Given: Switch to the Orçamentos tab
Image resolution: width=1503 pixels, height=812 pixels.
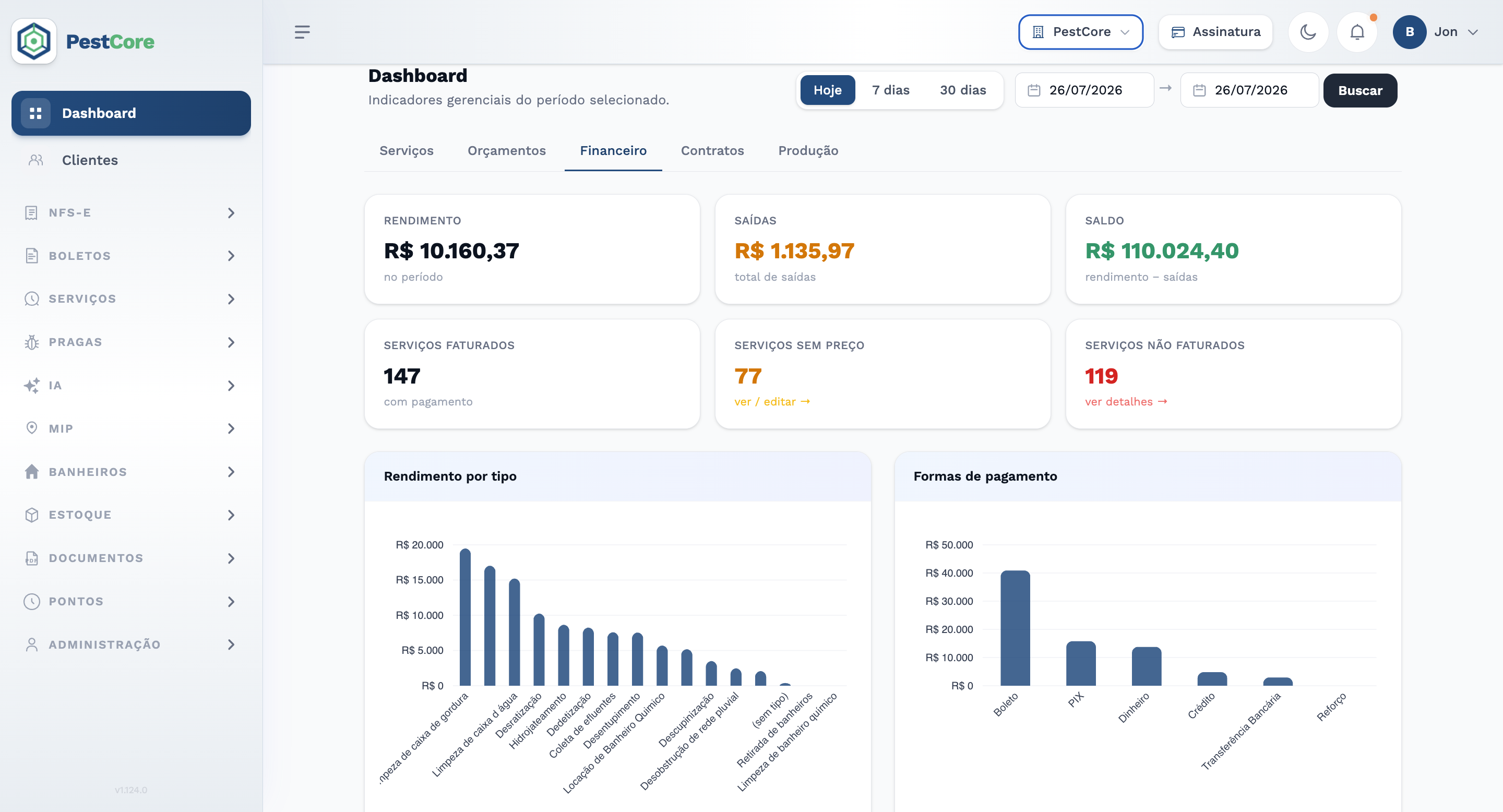Looking at the screenshot, I should point(506,150).
